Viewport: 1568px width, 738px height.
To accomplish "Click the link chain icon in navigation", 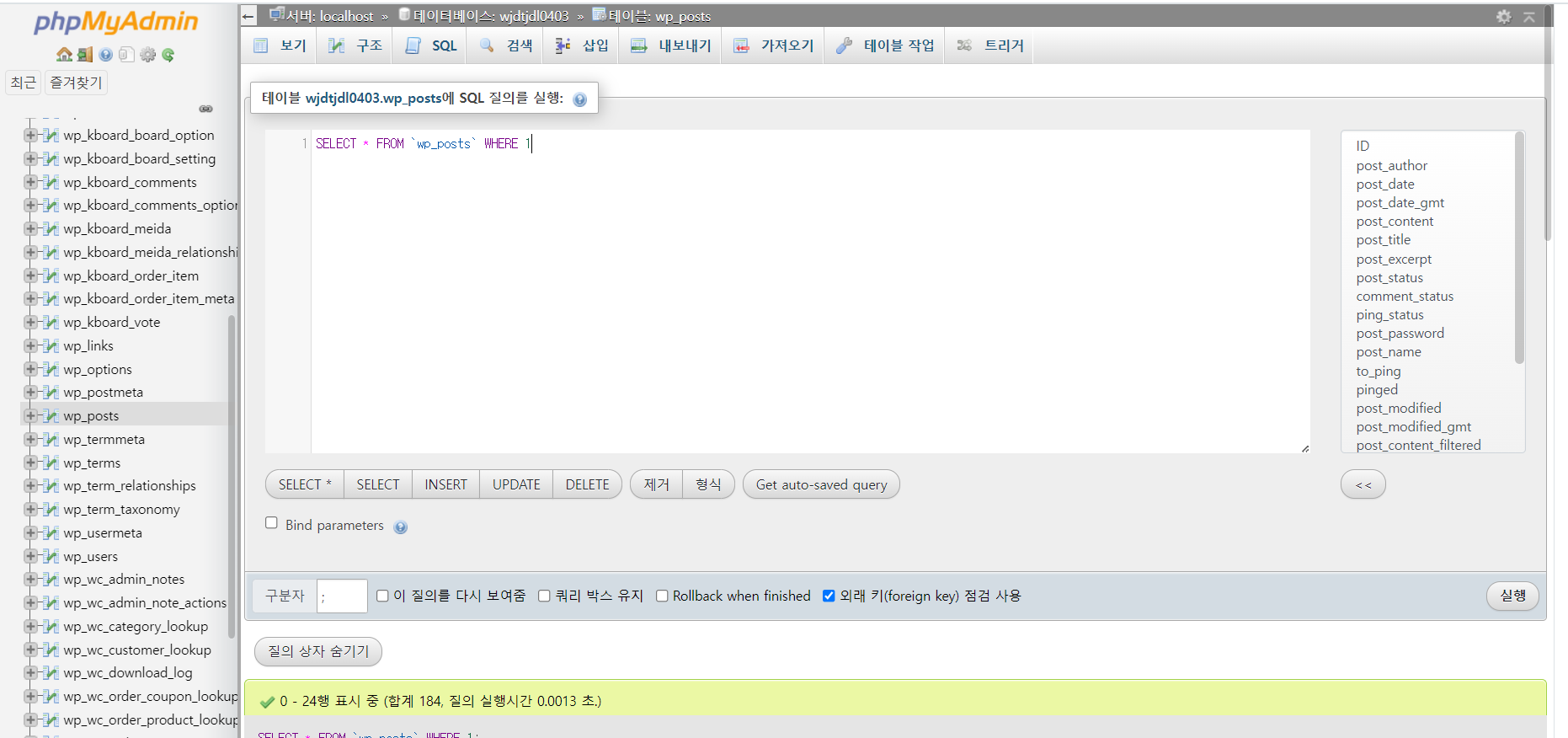I will point(205,109).
